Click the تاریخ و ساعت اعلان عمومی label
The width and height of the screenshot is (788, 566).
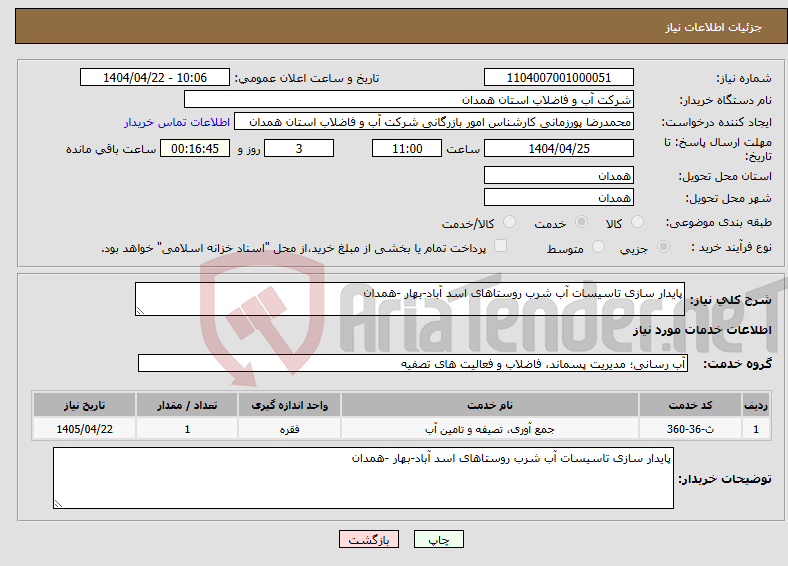(x=307, y=78)
